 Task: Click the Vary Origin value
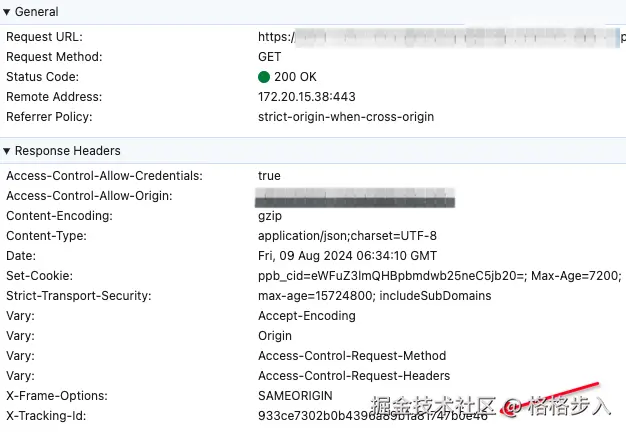pos(275,336)
